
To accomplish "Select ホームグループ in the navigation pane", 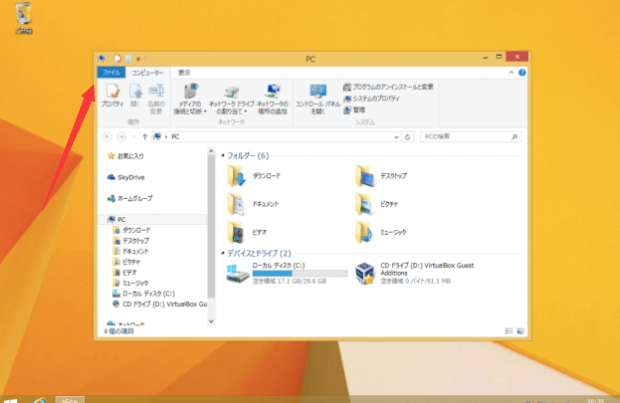I will [x=130, y=198].
